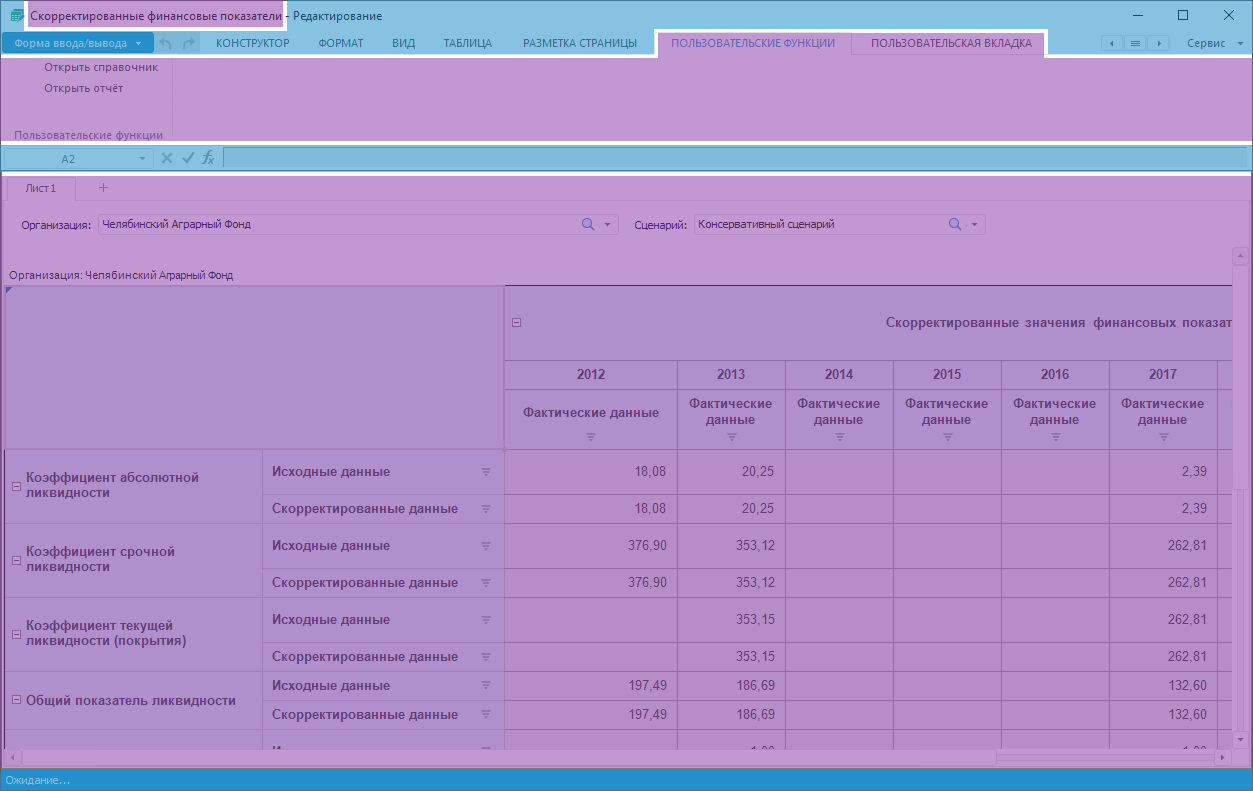Click the search icon in Сценарий field
The height and width of the screenshot is (791, 1253).
coord(955,225)
